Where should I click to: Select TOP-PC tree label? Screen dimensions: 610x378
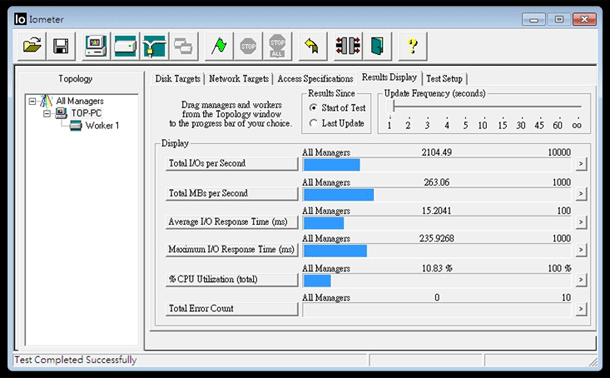coord(86,113)
